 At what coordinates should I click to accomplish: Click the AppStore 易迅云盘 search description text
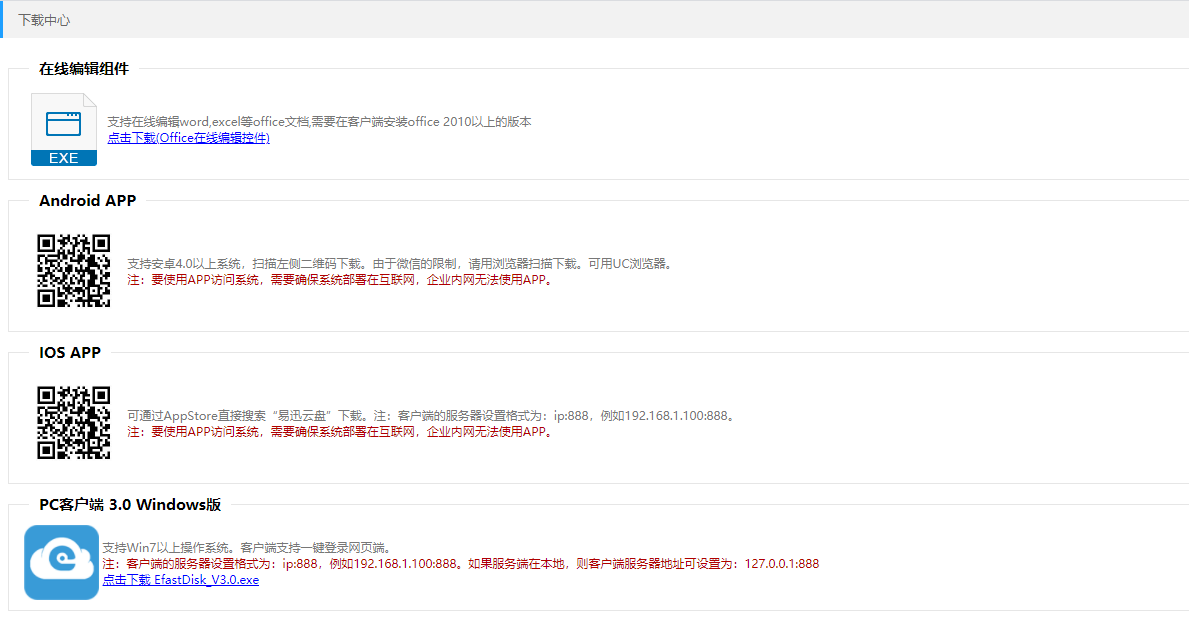point(432,415)
